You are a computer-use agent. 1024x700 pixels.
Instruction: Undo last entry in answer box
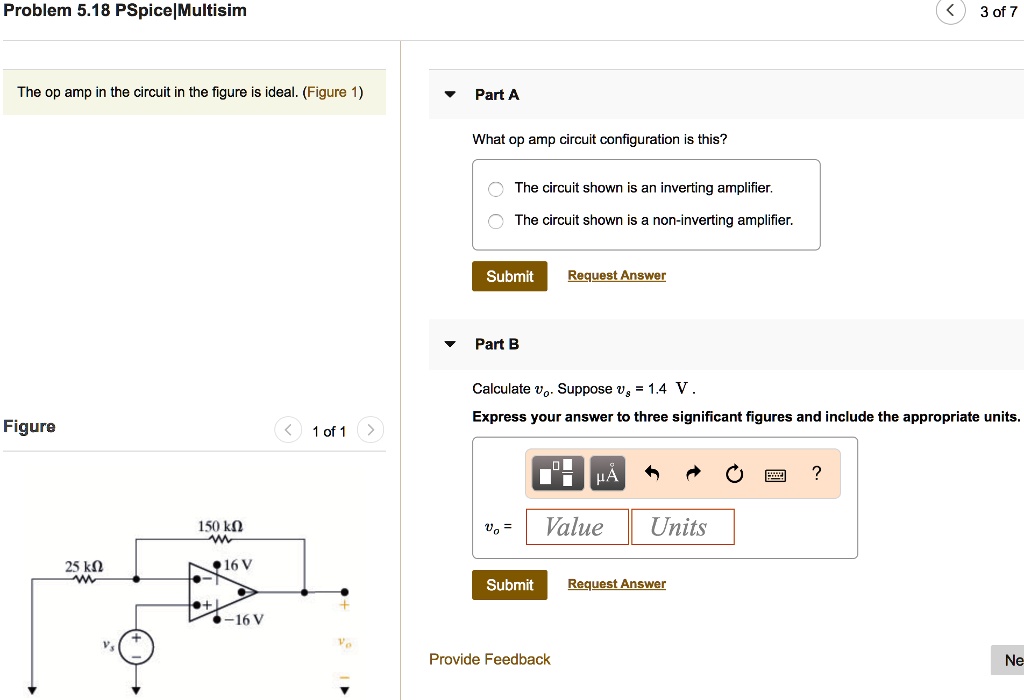(652, 473)
